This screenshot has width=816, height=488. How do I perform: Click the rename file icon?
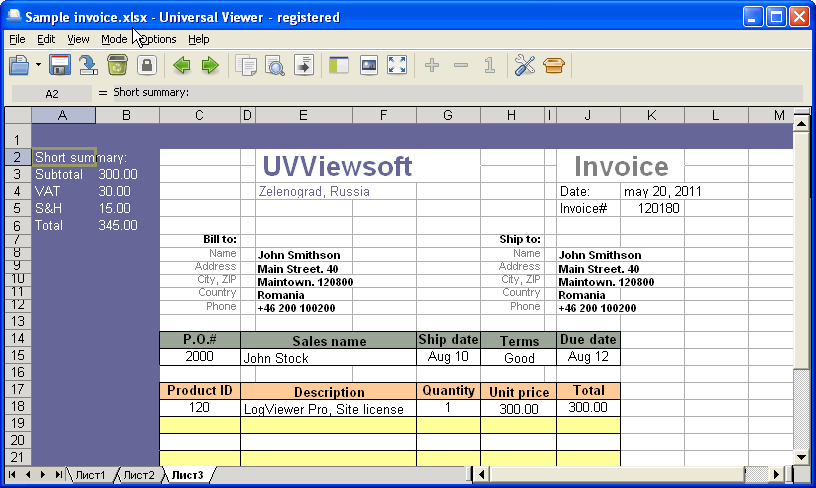[x=88, y=66]
